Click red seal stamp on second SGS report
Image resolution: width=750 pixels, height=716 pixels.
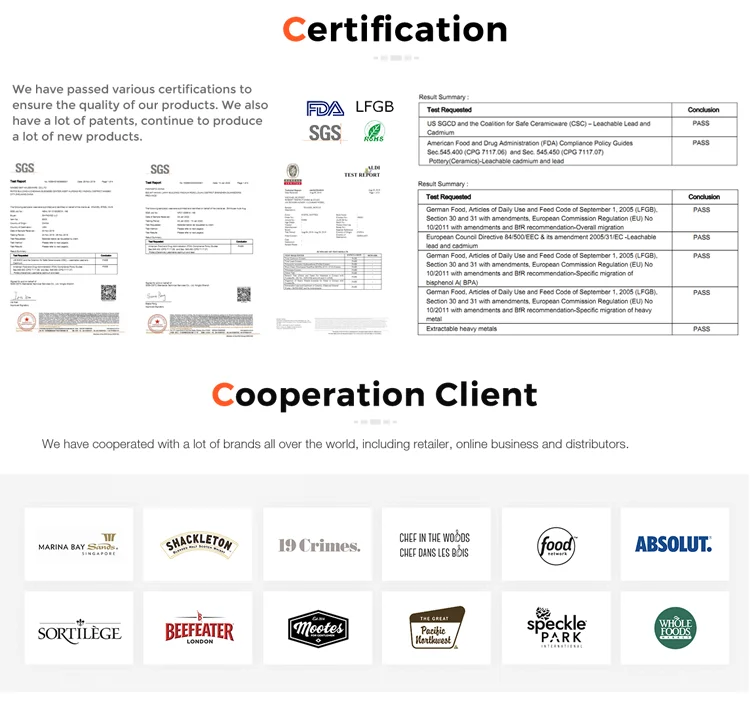(157, 324)
